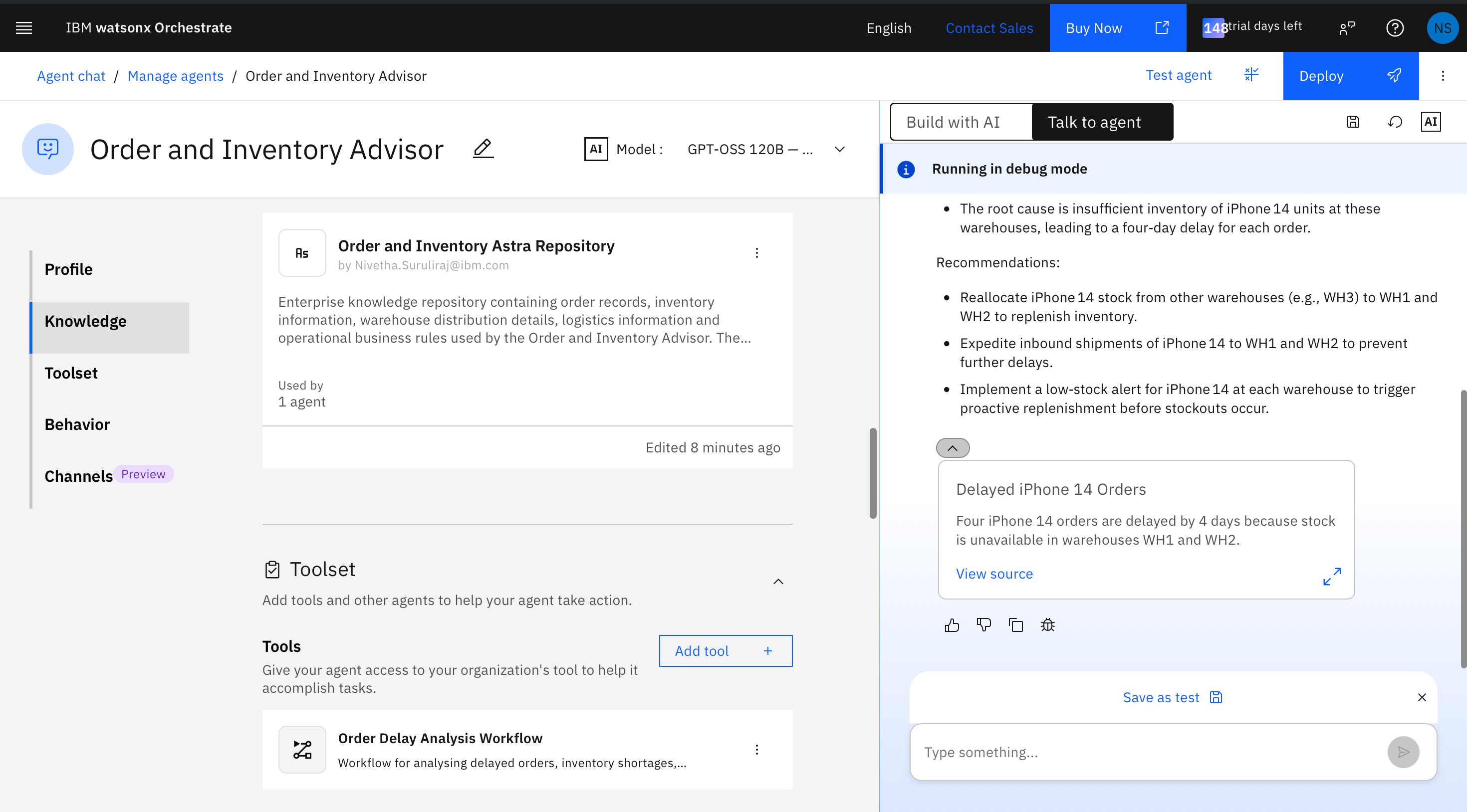1467x812 pixels.
Task: Switch to Talk to agent tab
Action: tap(1103, 122)
